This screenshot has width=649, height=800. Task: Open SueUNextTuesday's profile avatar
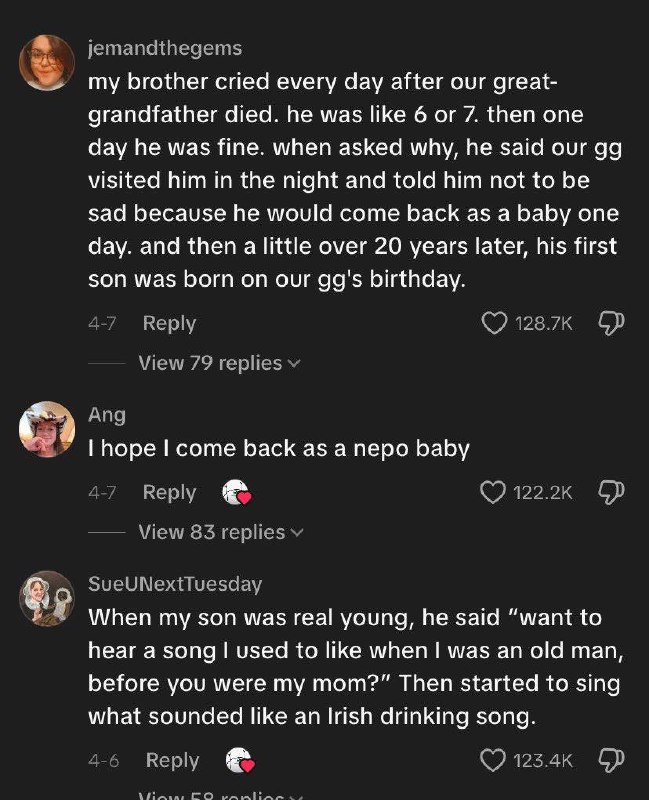47,599
